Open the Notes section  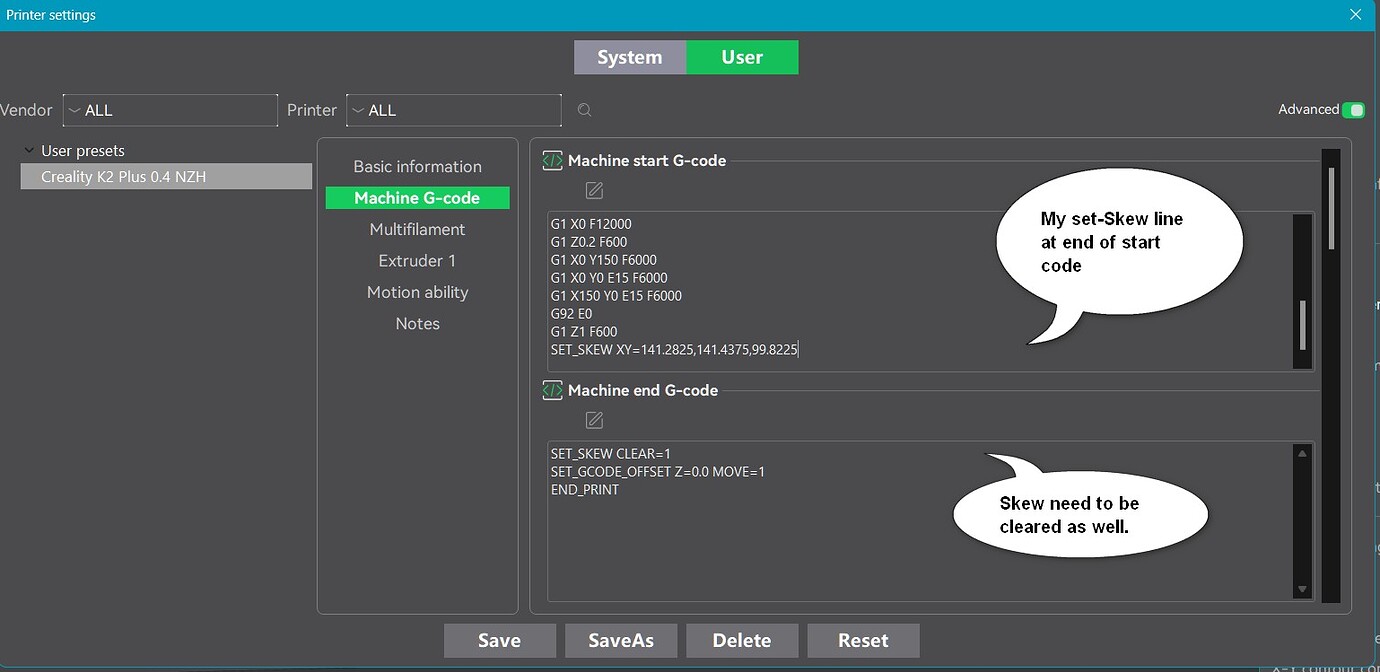point(417,323)
